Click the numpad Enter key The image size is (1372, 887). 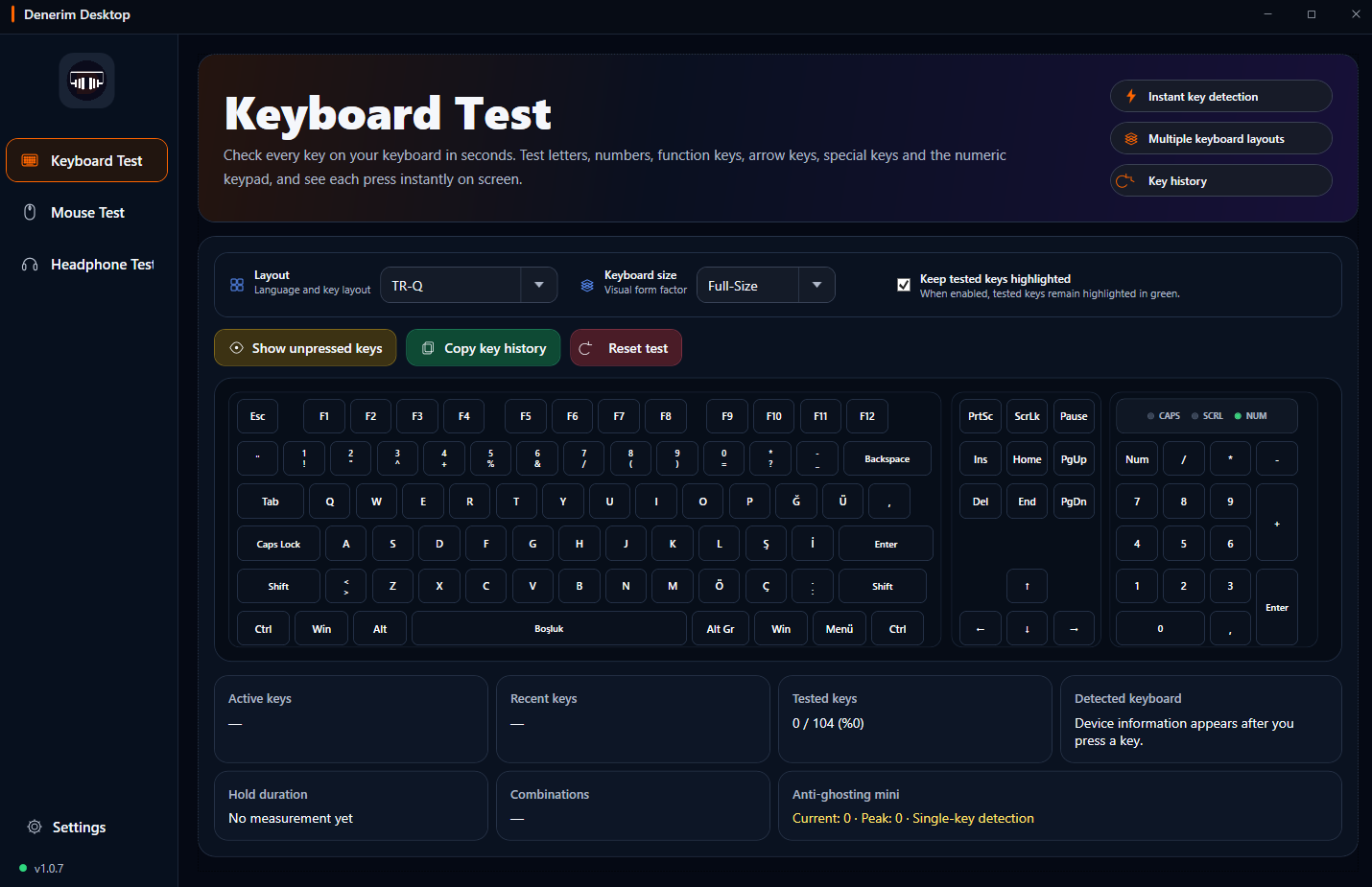(x=1277, y=607)
